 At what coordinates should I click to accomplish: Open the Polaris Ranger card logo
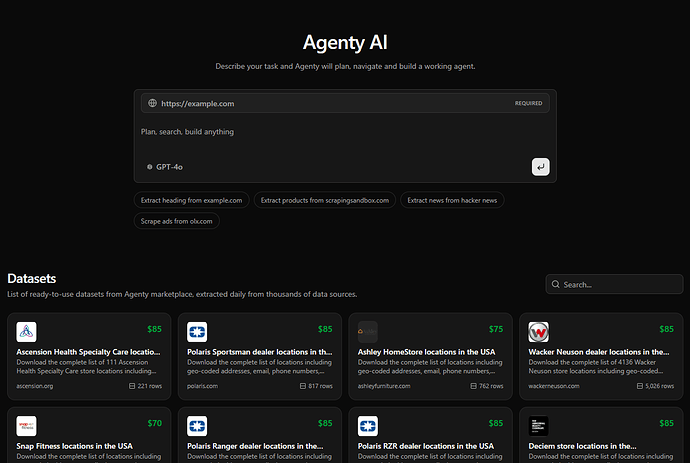[197, 426]
